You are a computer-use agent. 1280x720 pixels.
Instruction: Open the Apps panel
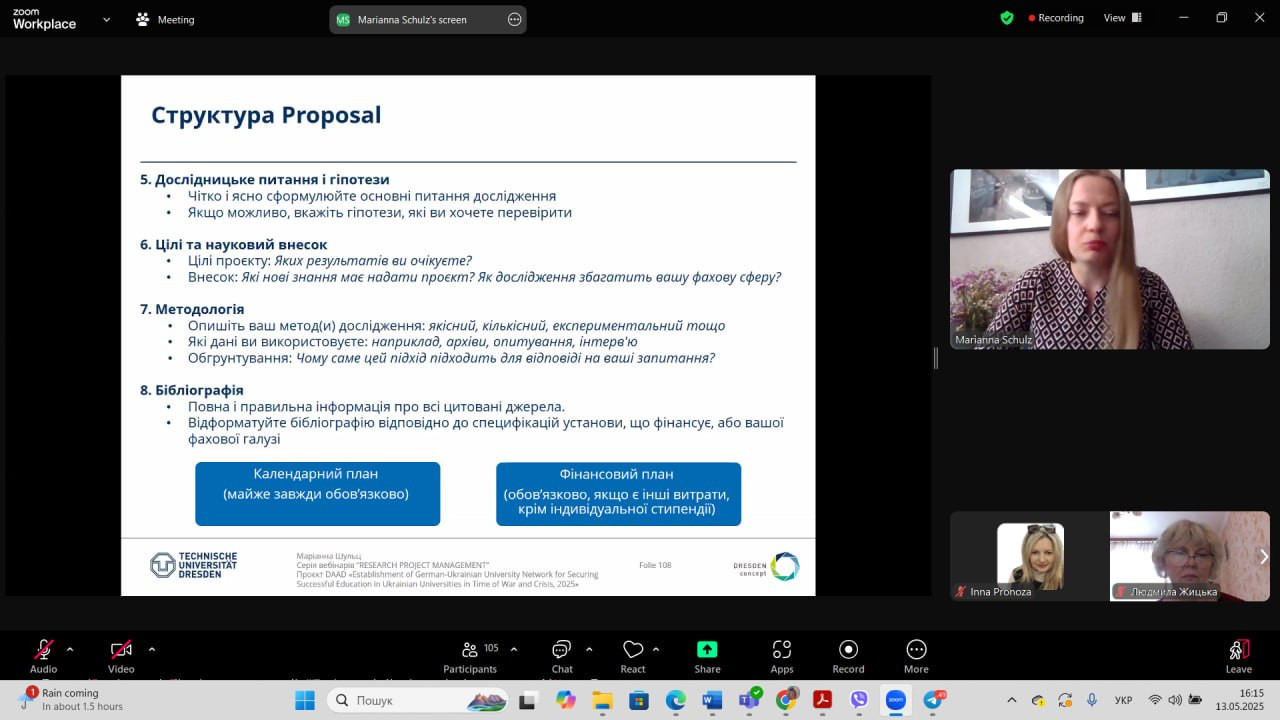coord(782,656)
